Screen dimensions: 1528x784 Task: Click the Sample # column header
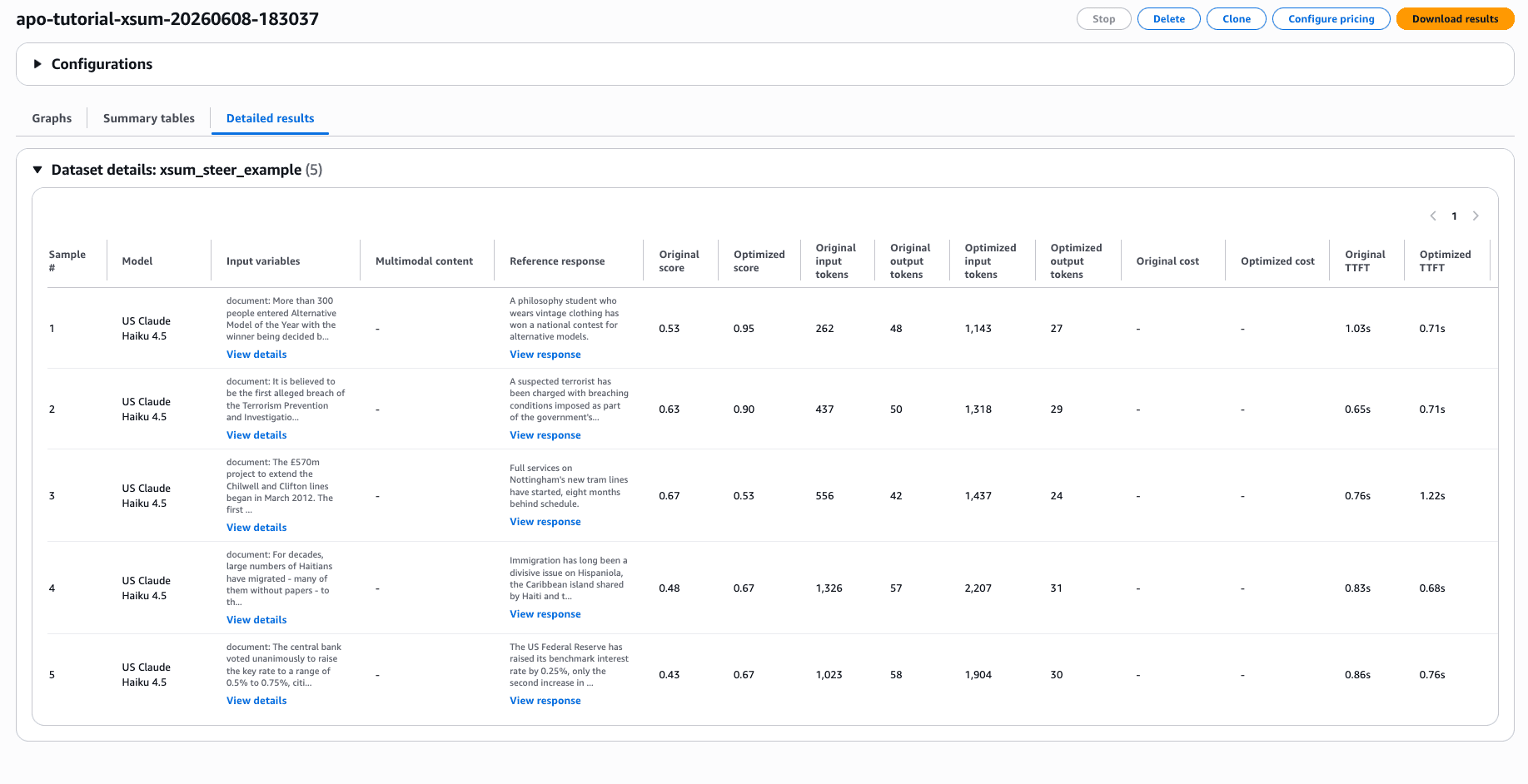(x=67, y=261)
